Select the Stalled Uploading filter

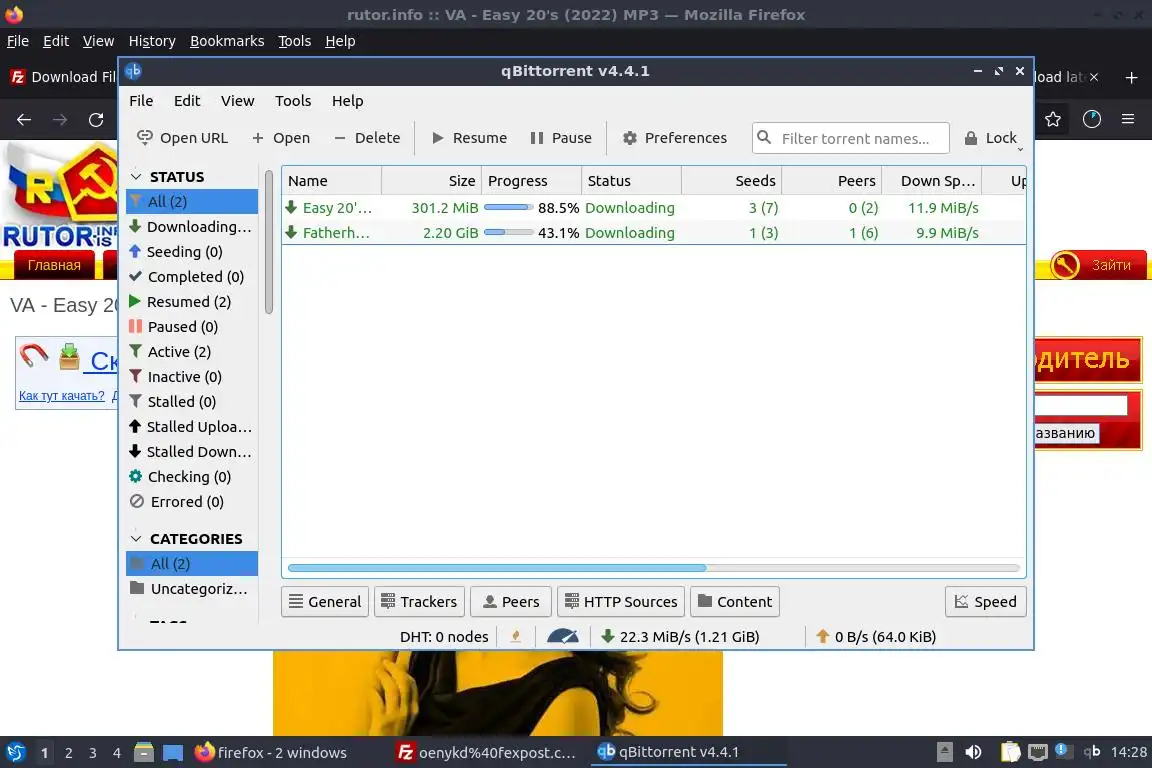[192, 426]
